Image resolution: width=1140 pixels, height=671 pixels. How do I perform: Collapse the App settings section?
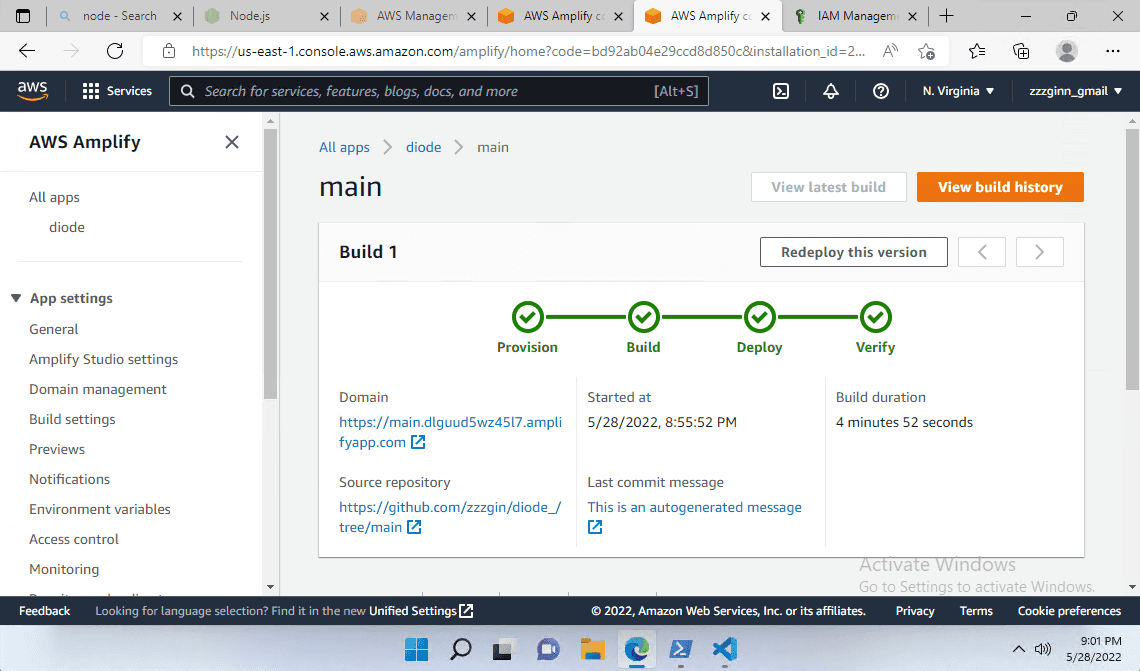pos(16,298)
